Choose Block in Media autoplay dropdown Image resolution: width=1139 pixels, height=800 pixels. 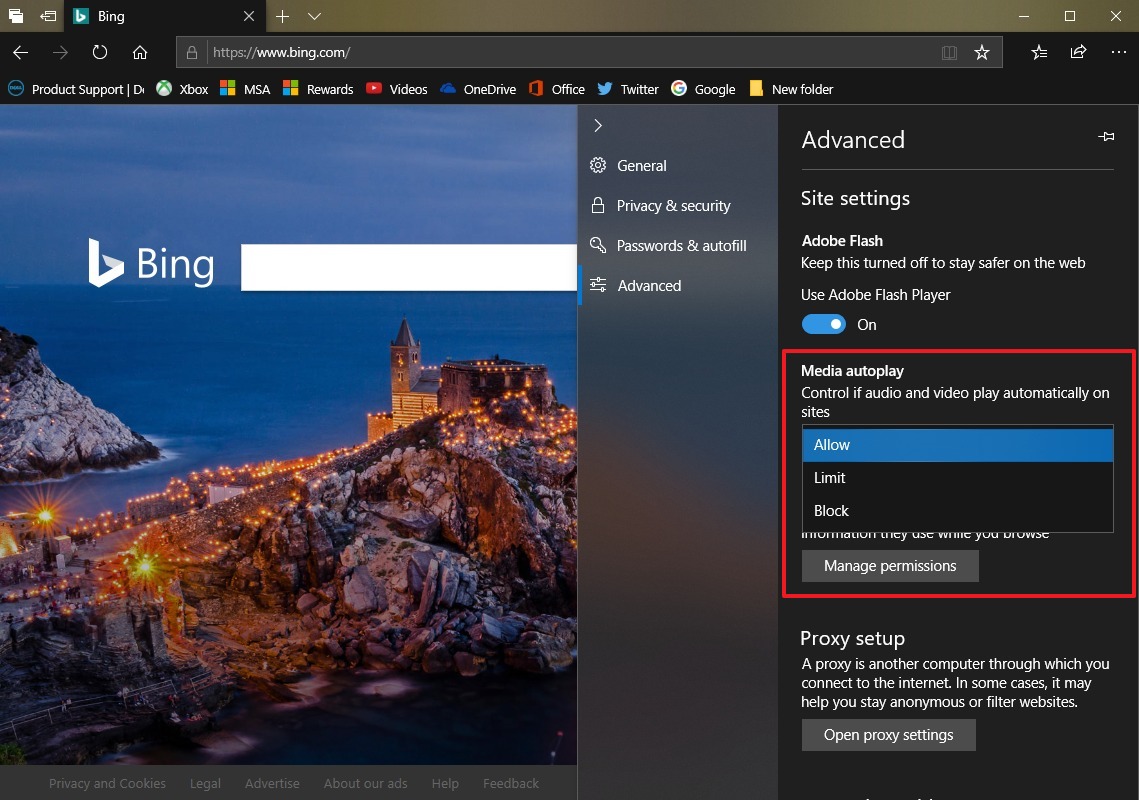click(x=957, y=511)
